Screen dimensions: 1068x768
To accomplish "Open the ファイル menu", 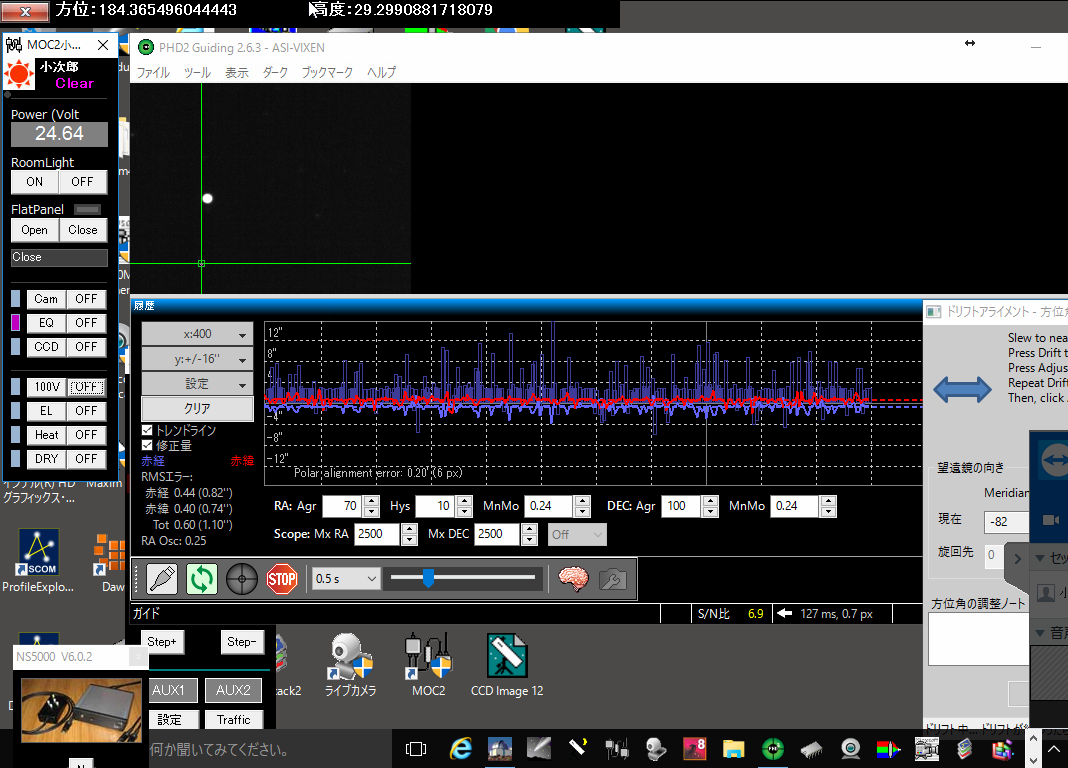I will pos(153,72).
